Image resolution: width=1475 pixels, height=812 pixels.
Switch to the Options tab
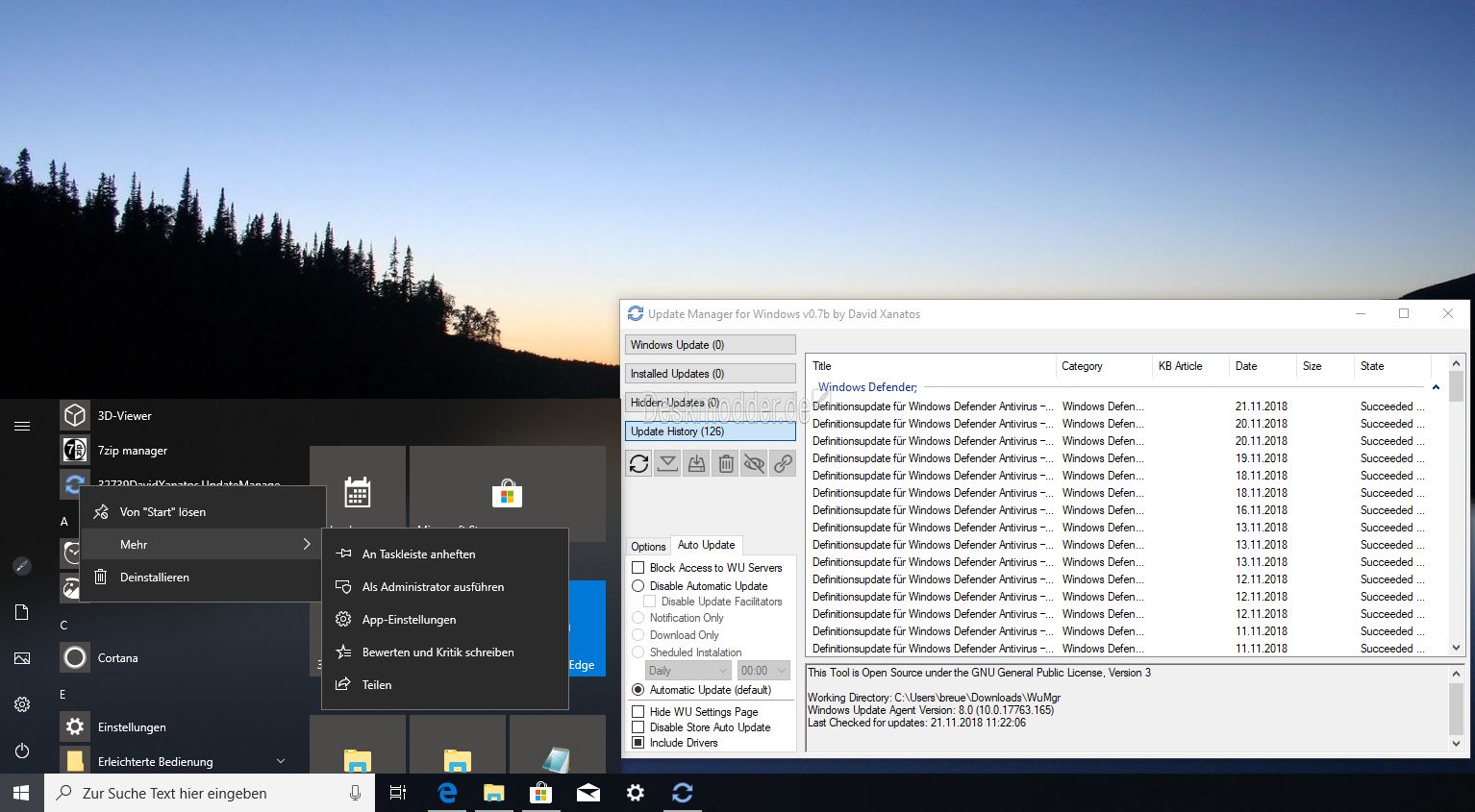point(648,546)
